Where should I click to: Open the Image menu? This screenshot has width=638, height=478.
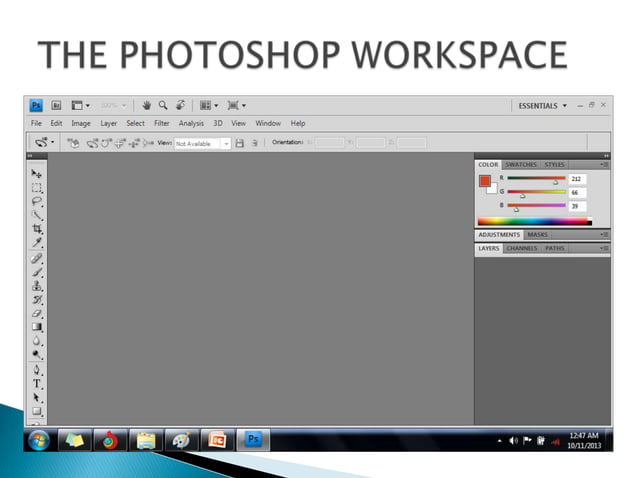click(81, 123)
